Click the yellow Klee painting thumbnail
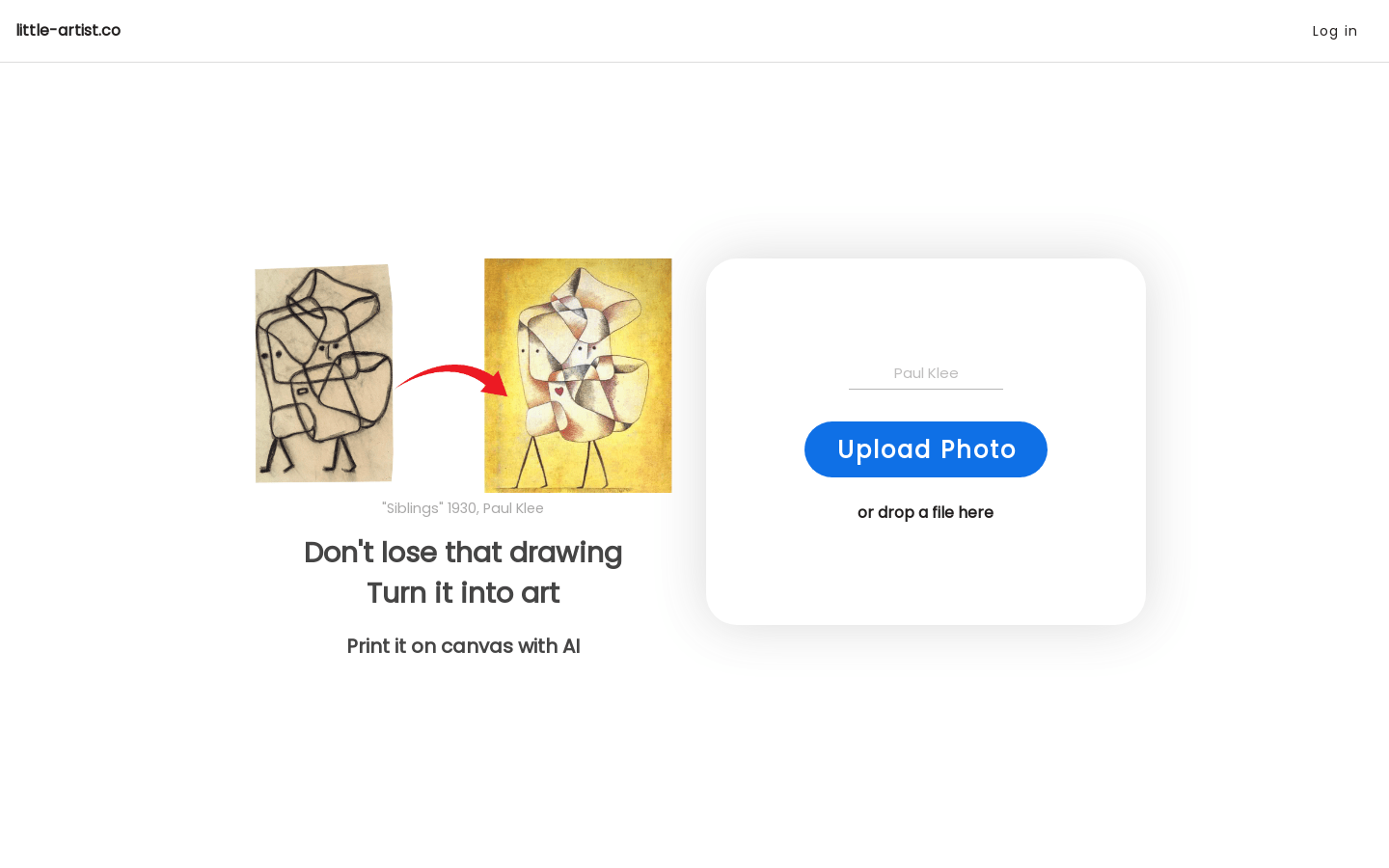Screen dimensions: 1389x868 [x=578, y=375]
